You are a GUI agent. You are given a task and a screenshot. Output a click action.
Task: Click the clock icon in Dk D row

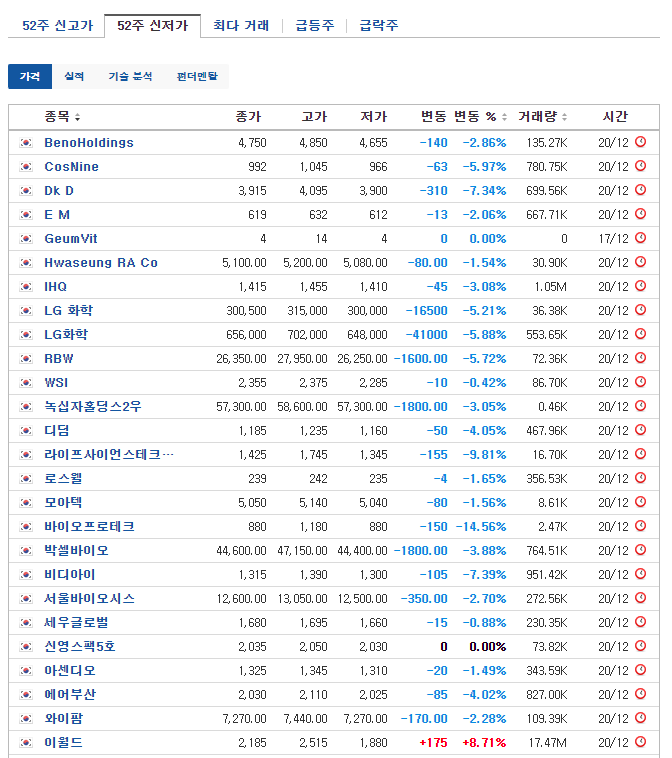tap(641, 190)
